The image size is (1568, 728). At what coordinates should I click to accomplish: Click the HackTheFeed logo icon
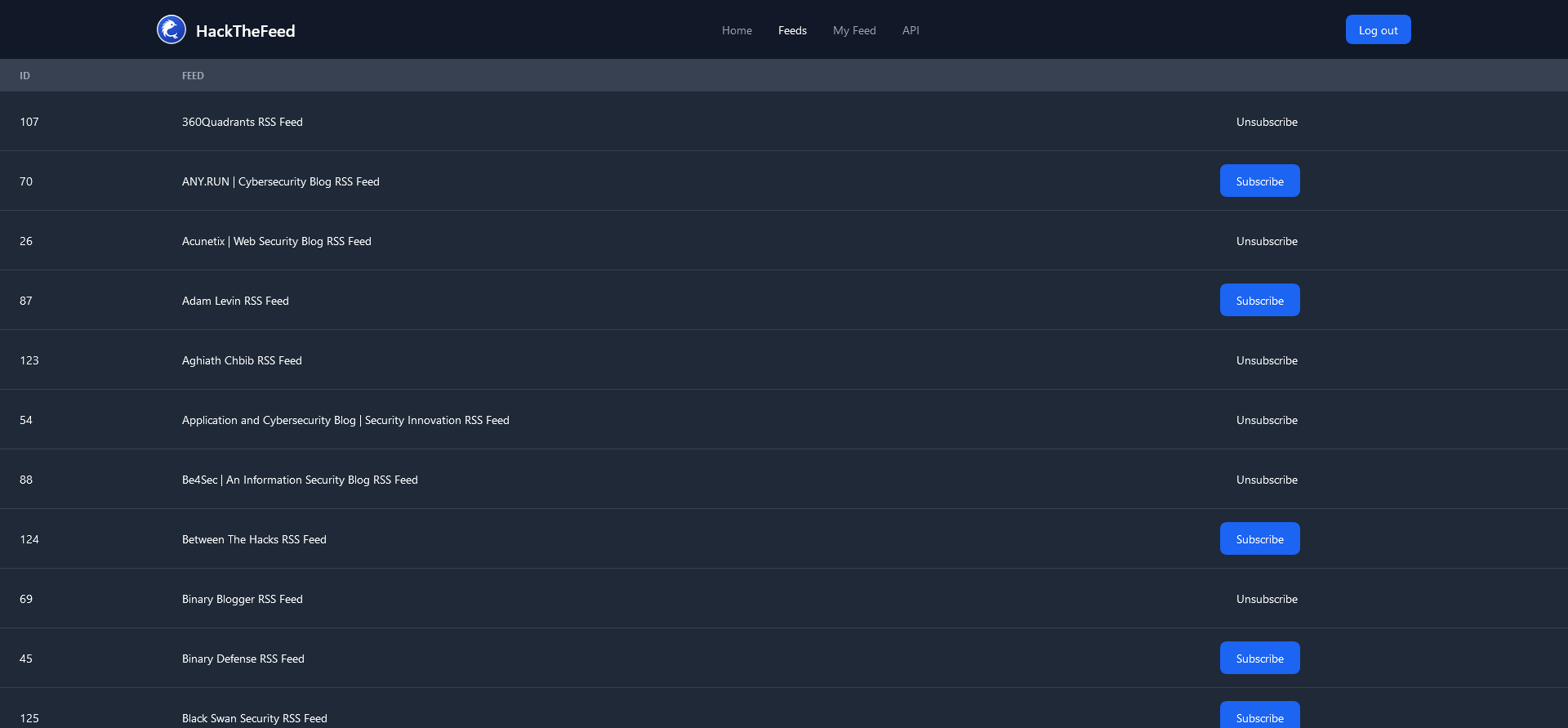pyautogui.click(x=171, y=30)
